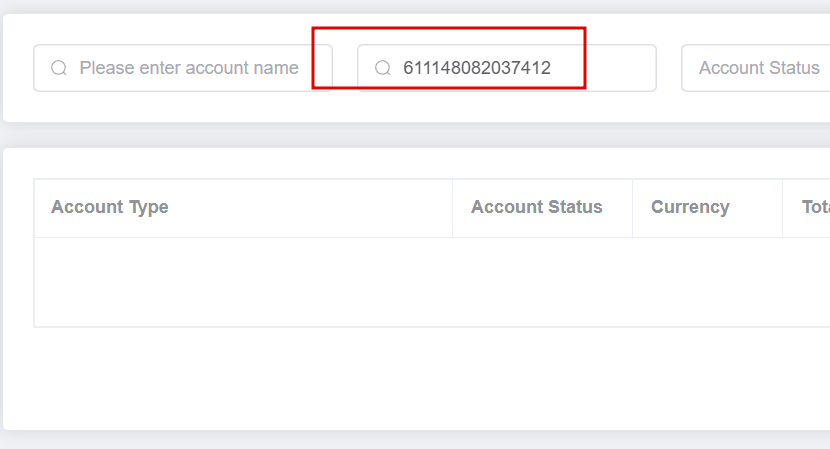Click the placeholder text 'Please enter account name'
Screen dimensions: 830x449
189,68
